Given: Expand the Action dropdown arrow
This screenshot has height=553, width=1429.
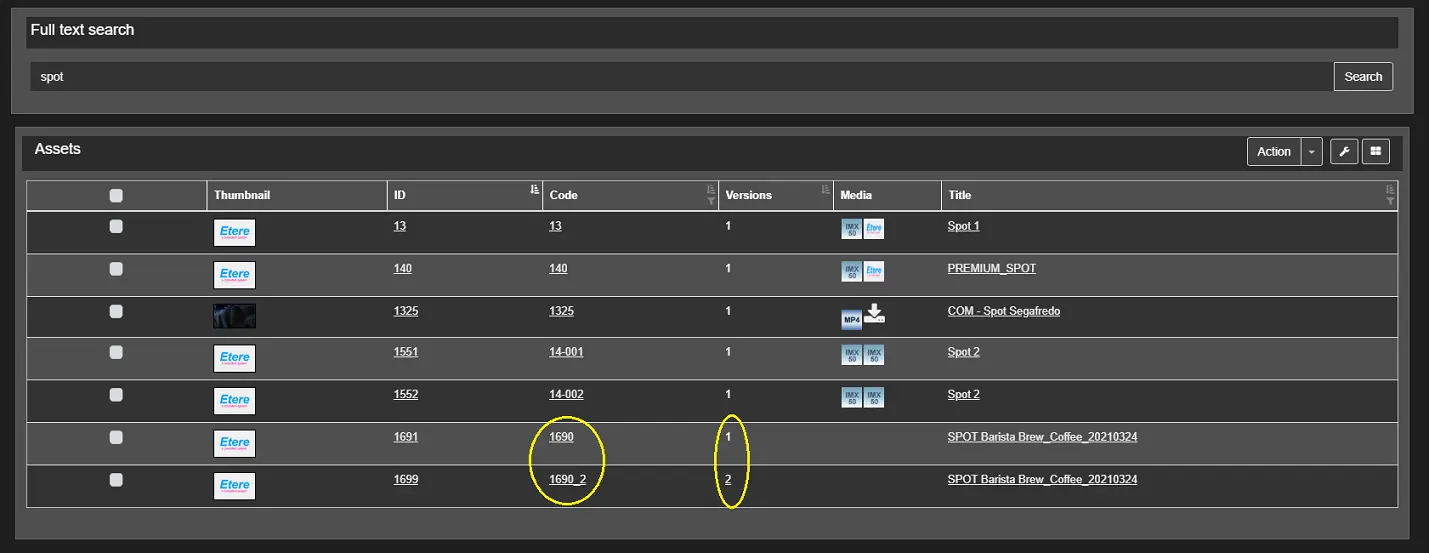Looking at the screenshot, I should click(1311, 152).
